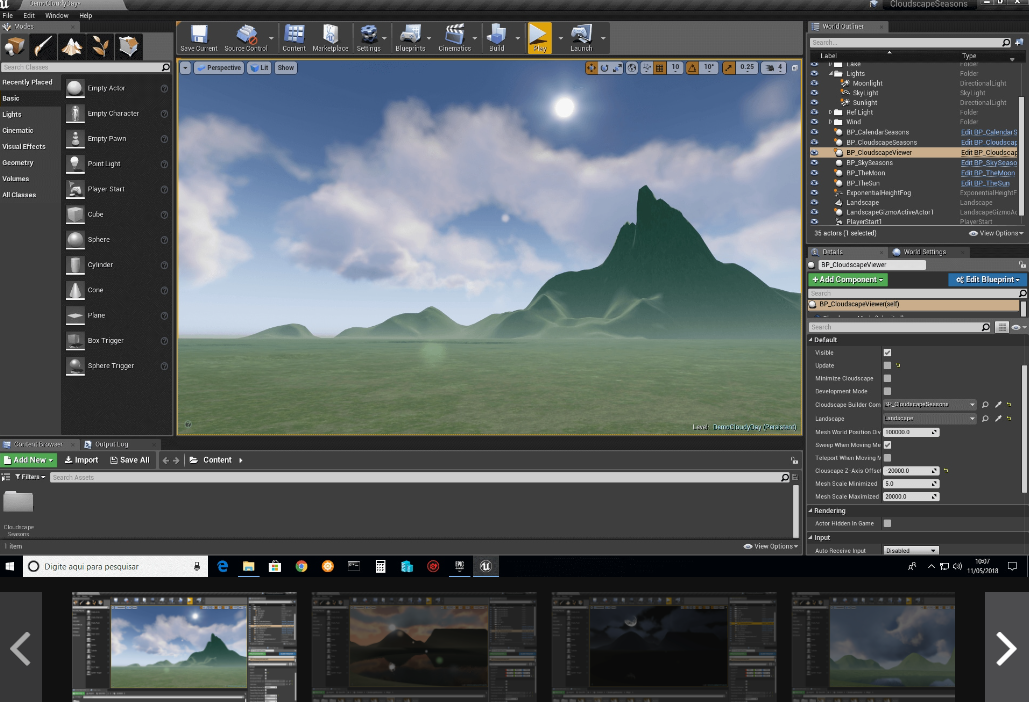Open the Settings toolbar icon

[x=369, y=37]
